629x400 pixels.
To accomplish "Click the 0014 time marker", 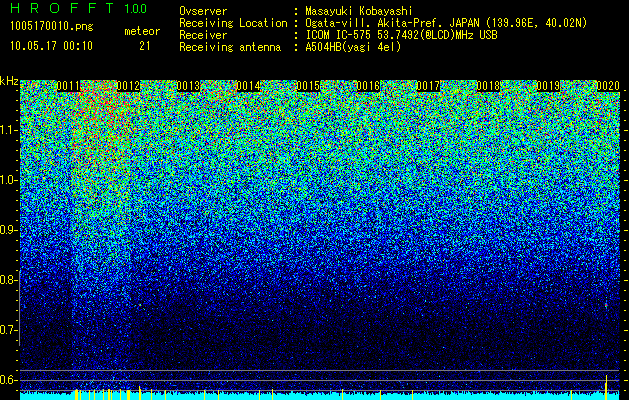I will click(x=248, y=86).
